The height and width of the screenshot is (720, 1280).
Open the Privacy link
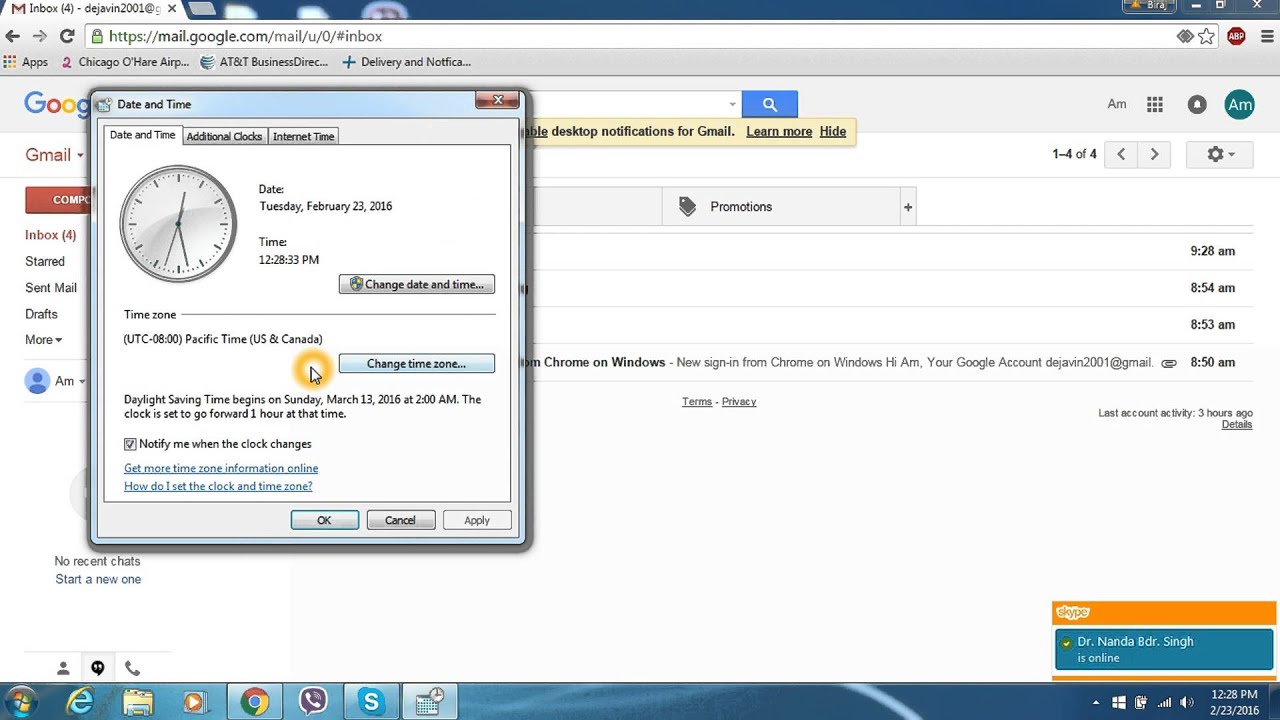(739, 402)
